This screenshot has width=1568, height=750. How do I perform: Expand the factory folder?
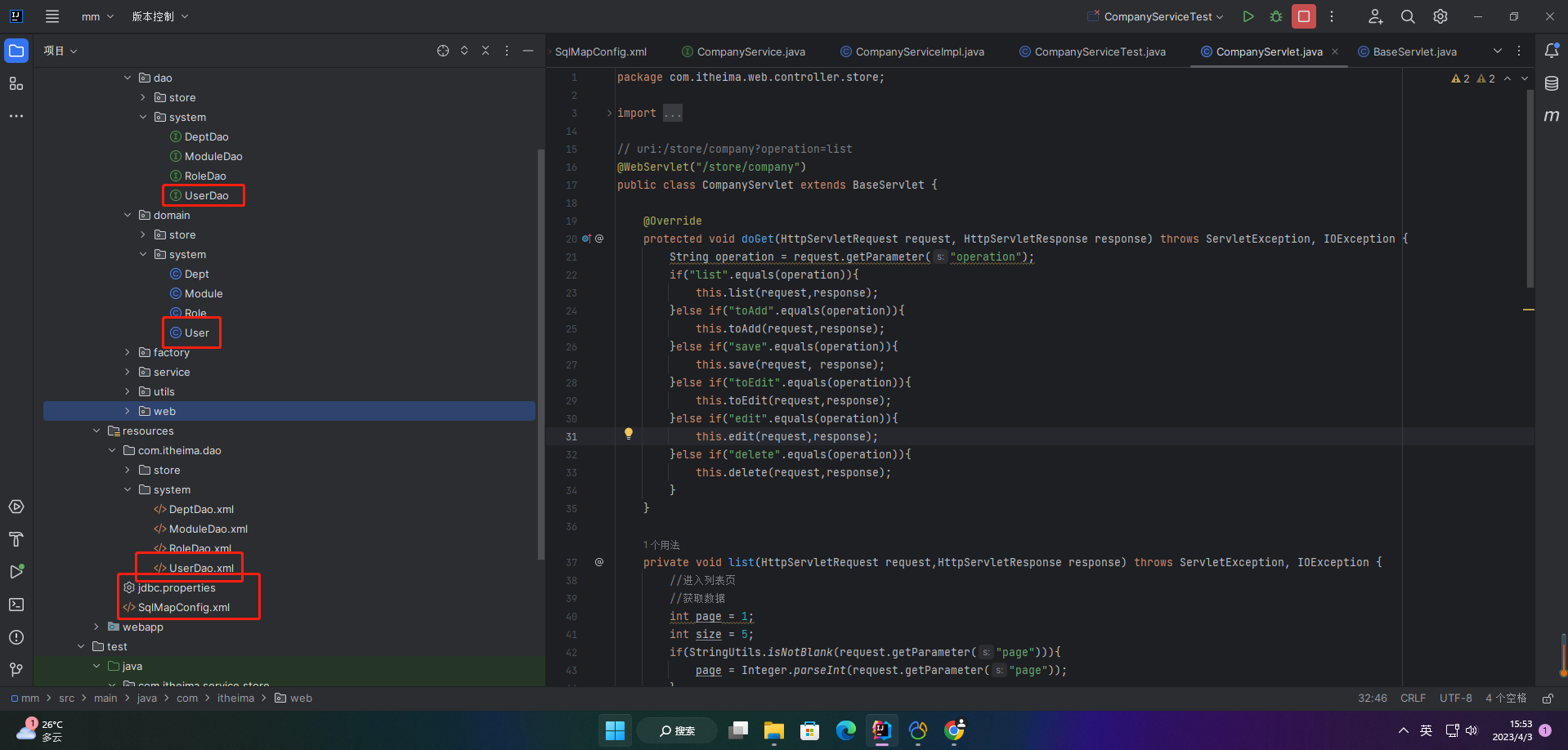128,352
